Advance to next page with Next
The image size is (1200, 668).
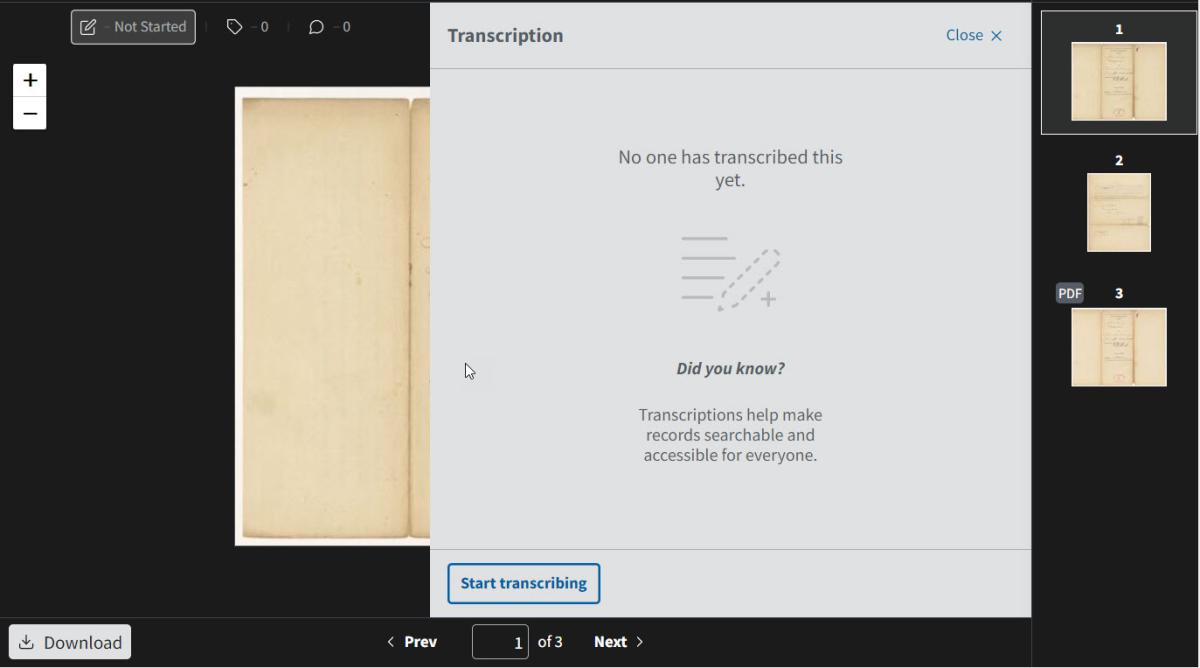tap(619, 642)
